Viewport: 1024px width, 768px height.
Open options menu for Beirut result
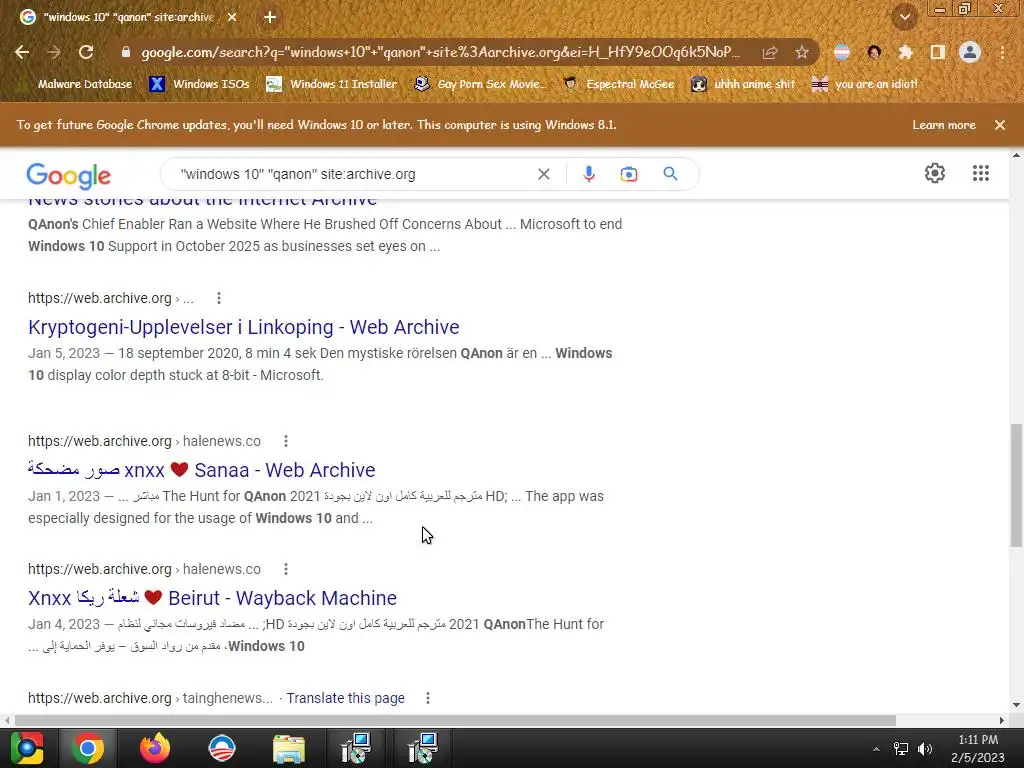click(285, 569)
